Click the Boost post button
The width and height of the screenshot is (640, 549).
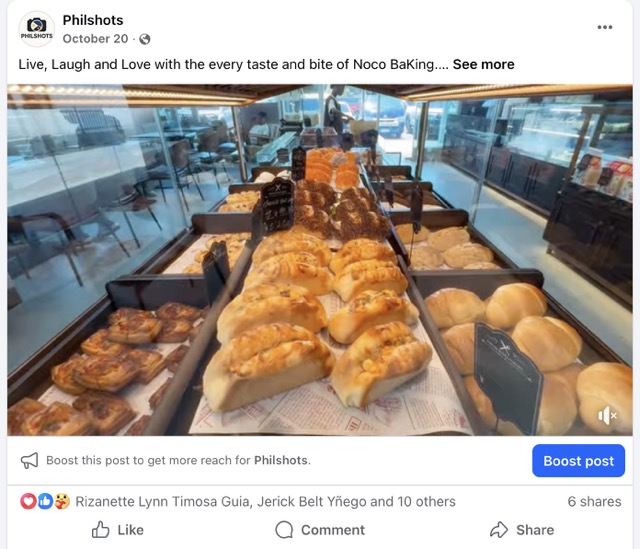pyautogui.click(x=578, y=461)
